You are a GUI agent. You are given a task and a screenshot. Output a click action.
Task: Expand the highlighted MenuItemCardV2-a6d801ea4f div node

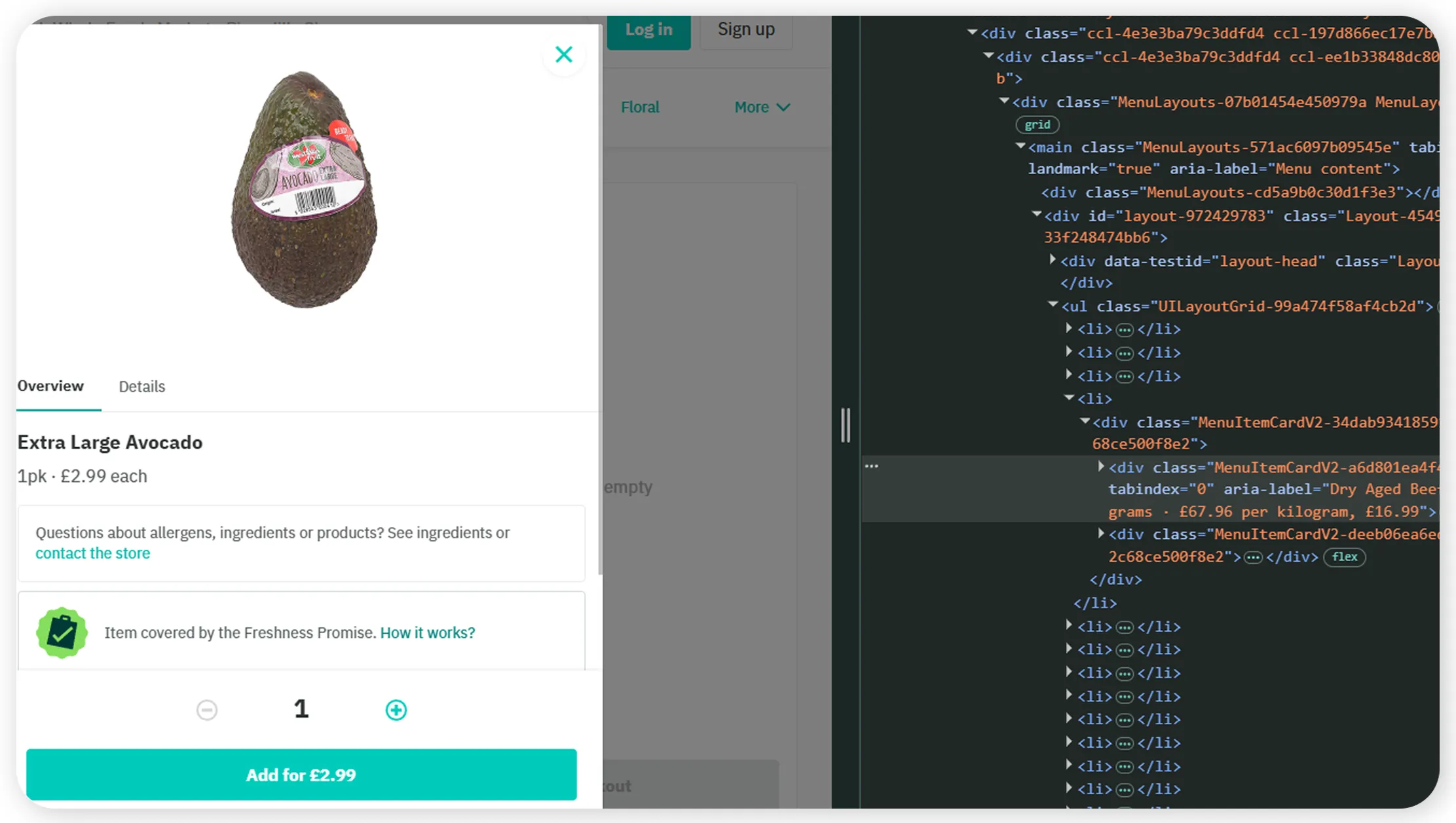click(1100, 467)
